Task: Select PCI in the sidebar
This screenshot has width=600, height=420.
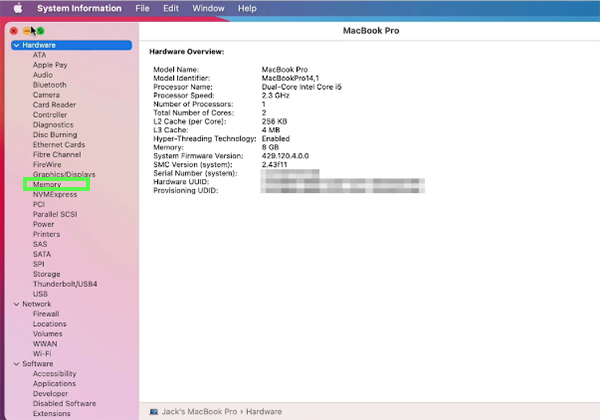Action: click(39, 204)
